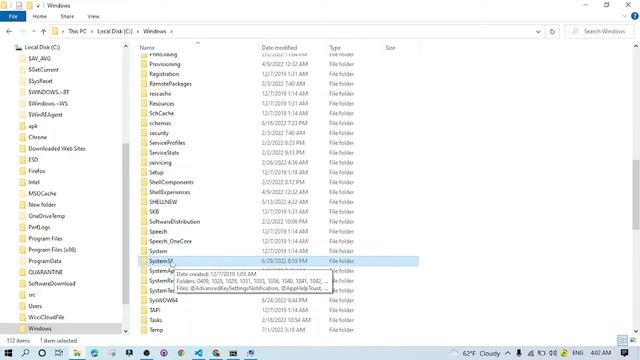640x360 pixels.
Task: Select the ShellComponents folder
Action: 171,182
